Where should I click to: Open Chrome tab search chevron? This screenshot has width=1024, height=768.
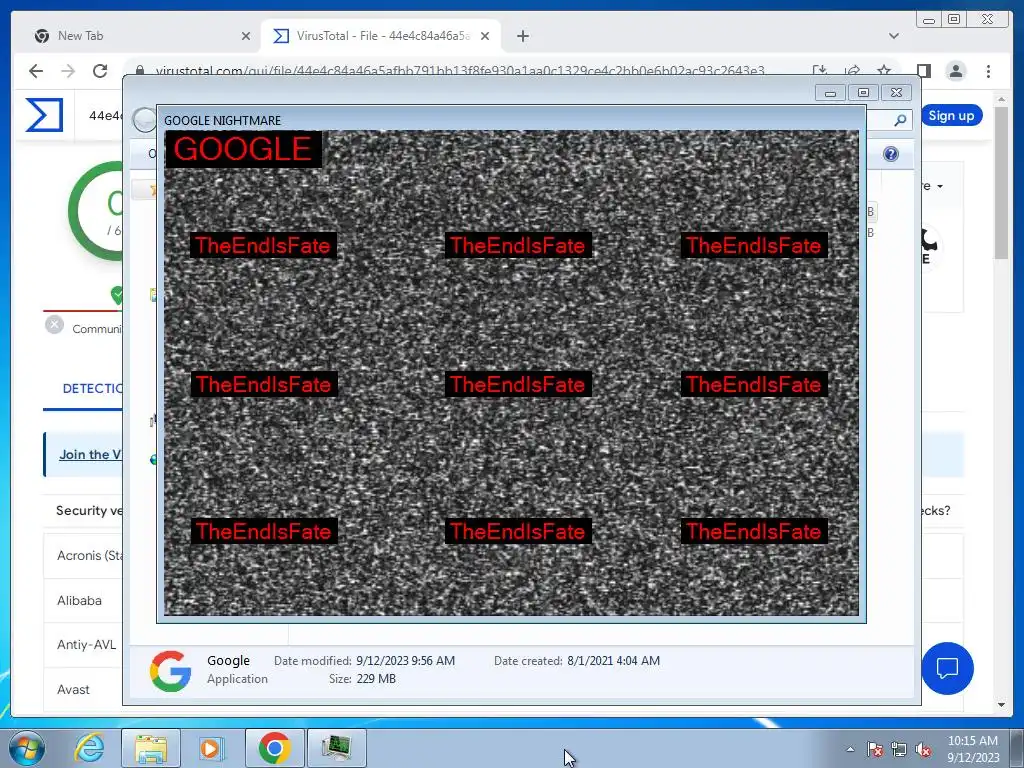[893, 36]
